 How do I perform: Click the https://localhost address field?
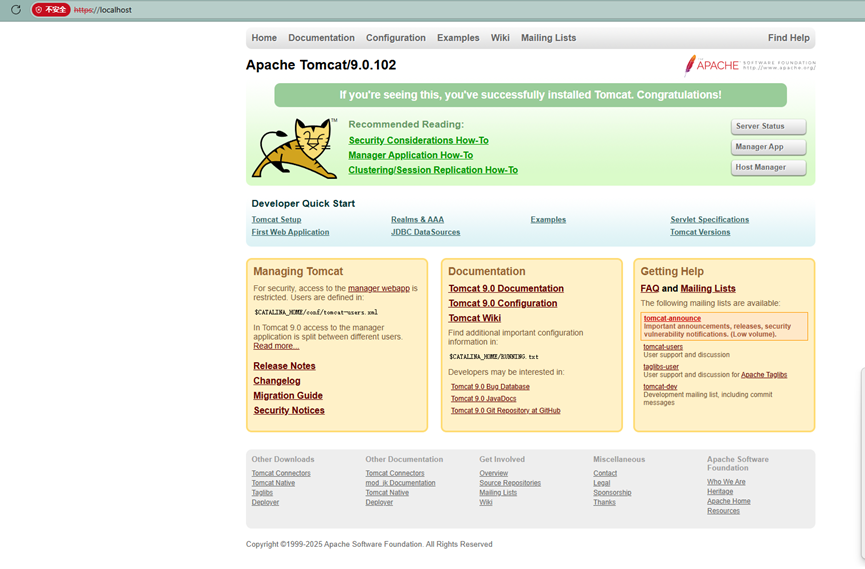point(103,10)
